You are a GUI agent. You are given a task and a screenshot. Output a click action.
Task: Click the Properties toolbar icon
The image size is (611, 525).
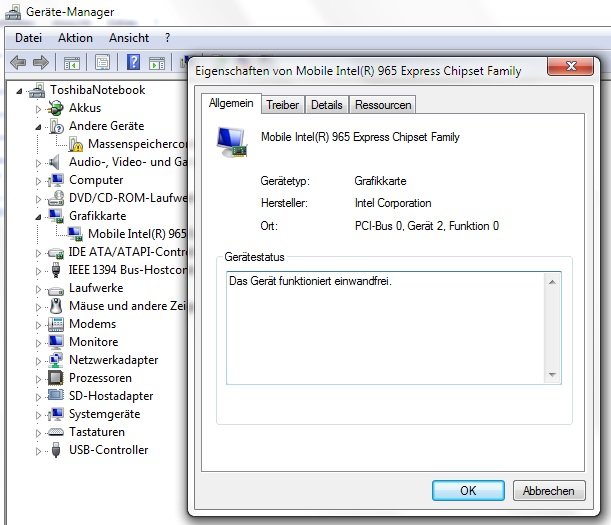coord(102,62)
